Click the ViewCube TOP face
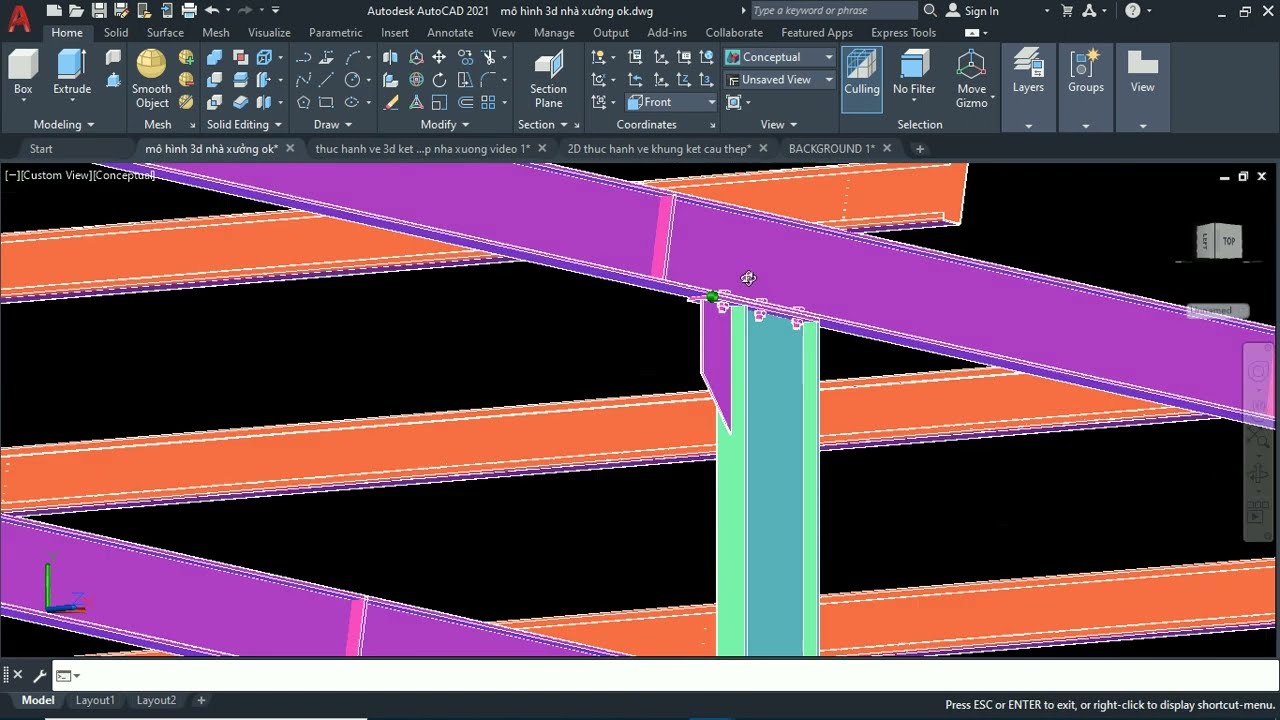The height and width of the screenshot is (720, 1280). coord(1228,241)
